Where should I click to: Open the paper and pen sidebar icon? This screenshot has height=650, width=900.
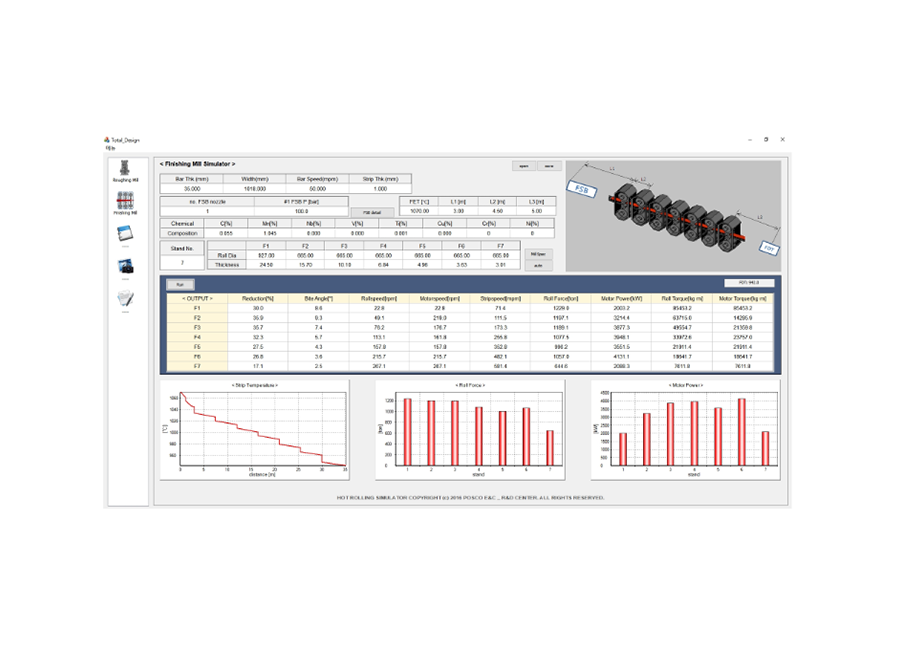125,298
